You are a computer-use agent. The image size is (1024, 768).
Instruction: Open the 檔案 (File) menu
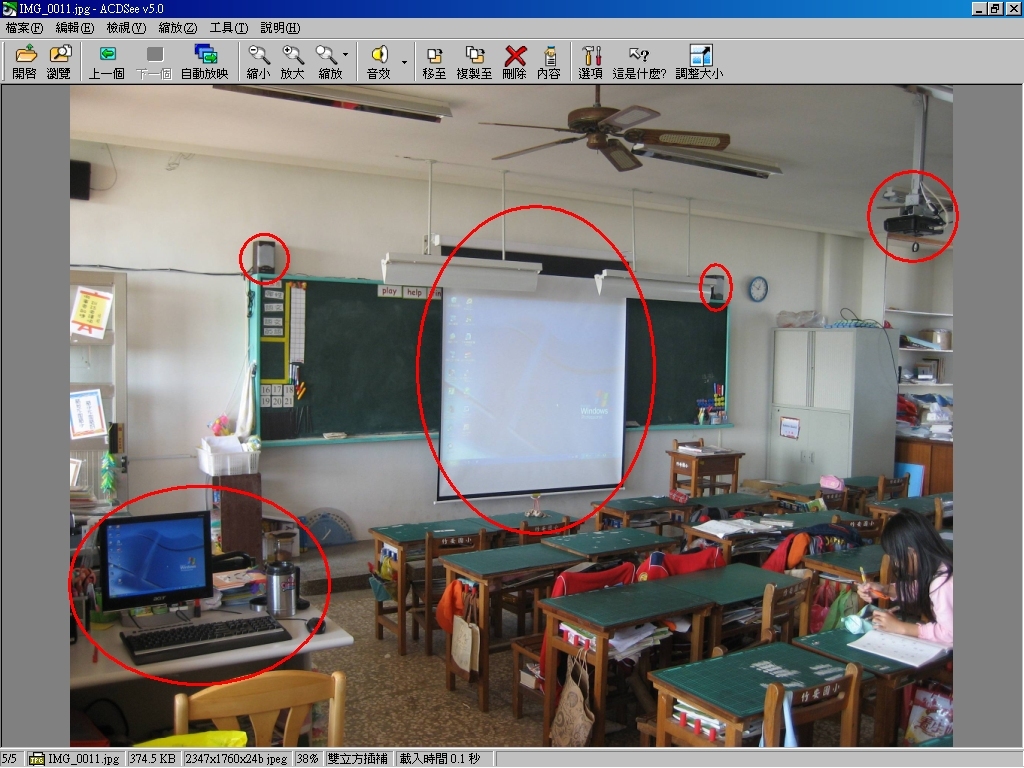click(x=24, y=28)
